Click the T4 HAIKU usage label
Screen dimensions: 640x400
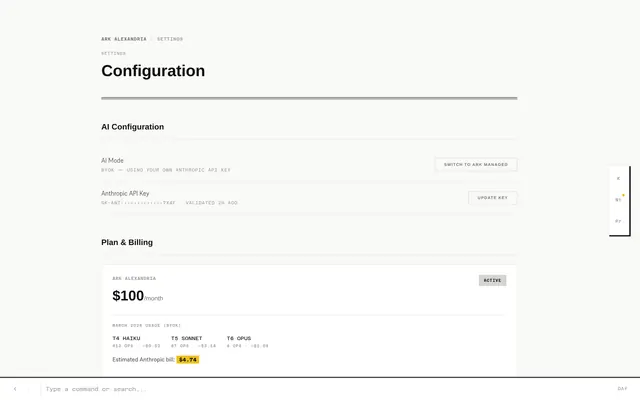tap(126, 338)
